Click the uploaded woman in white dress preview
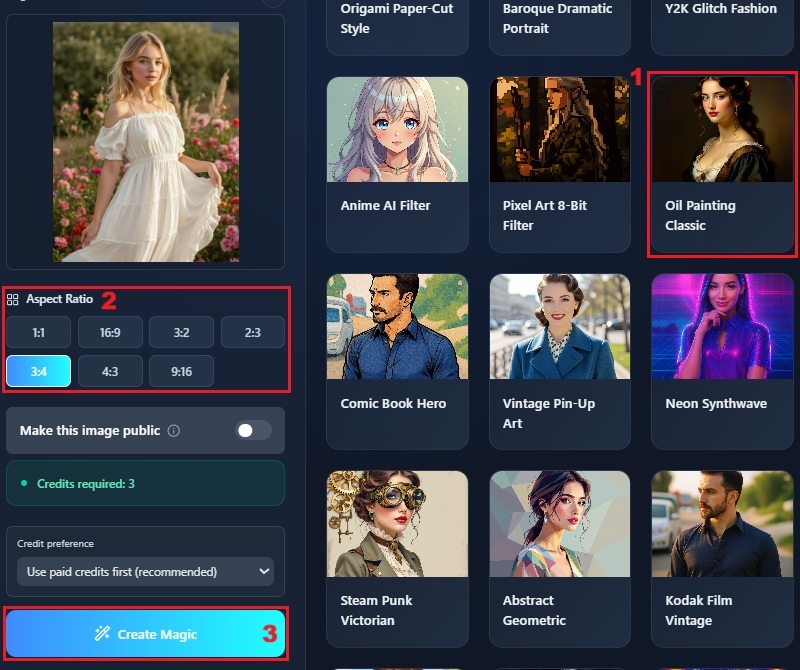The height and width of the screenshot is (670, 800). click(146, 142)
